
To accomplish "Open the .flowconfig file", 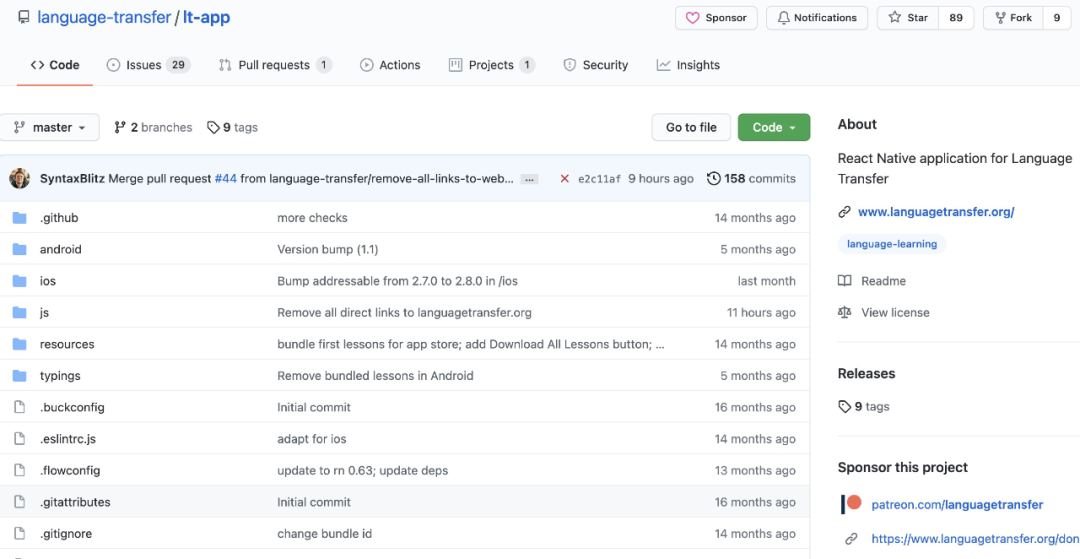I will 70,471.
